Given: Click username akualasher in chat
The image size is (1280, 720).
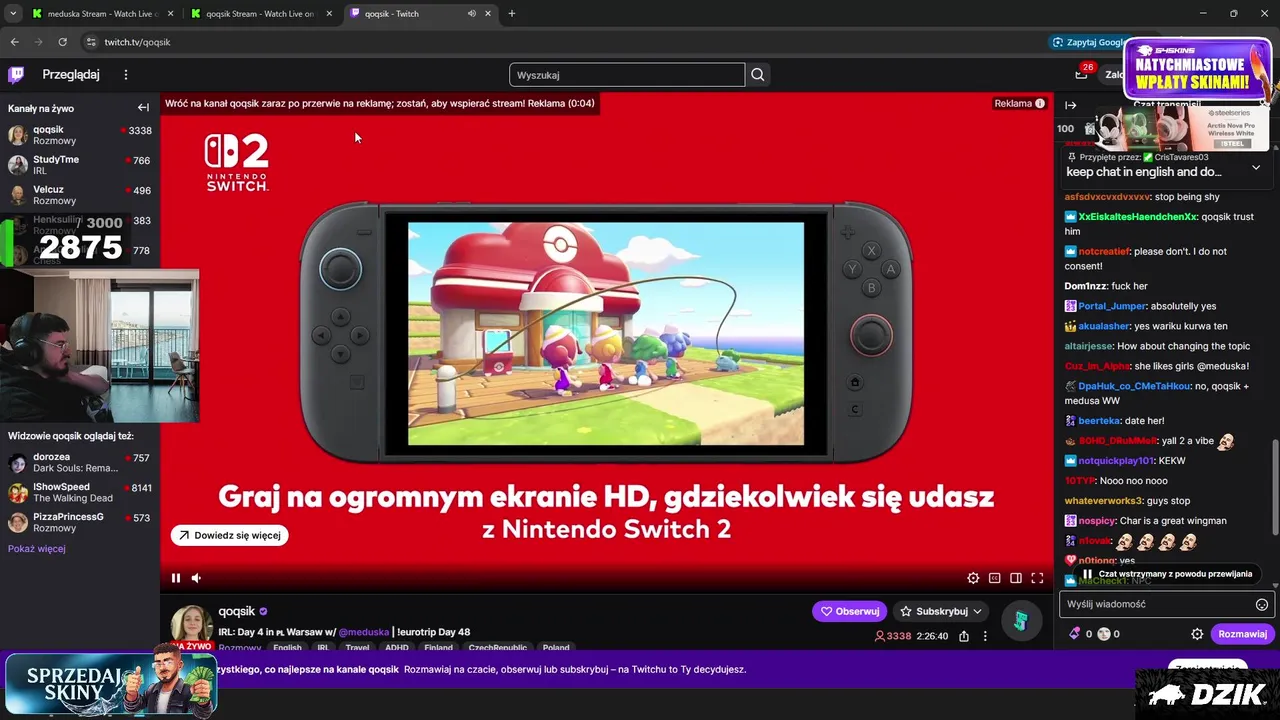Looking at the screenshot, I should click(x=1104, y=326).
